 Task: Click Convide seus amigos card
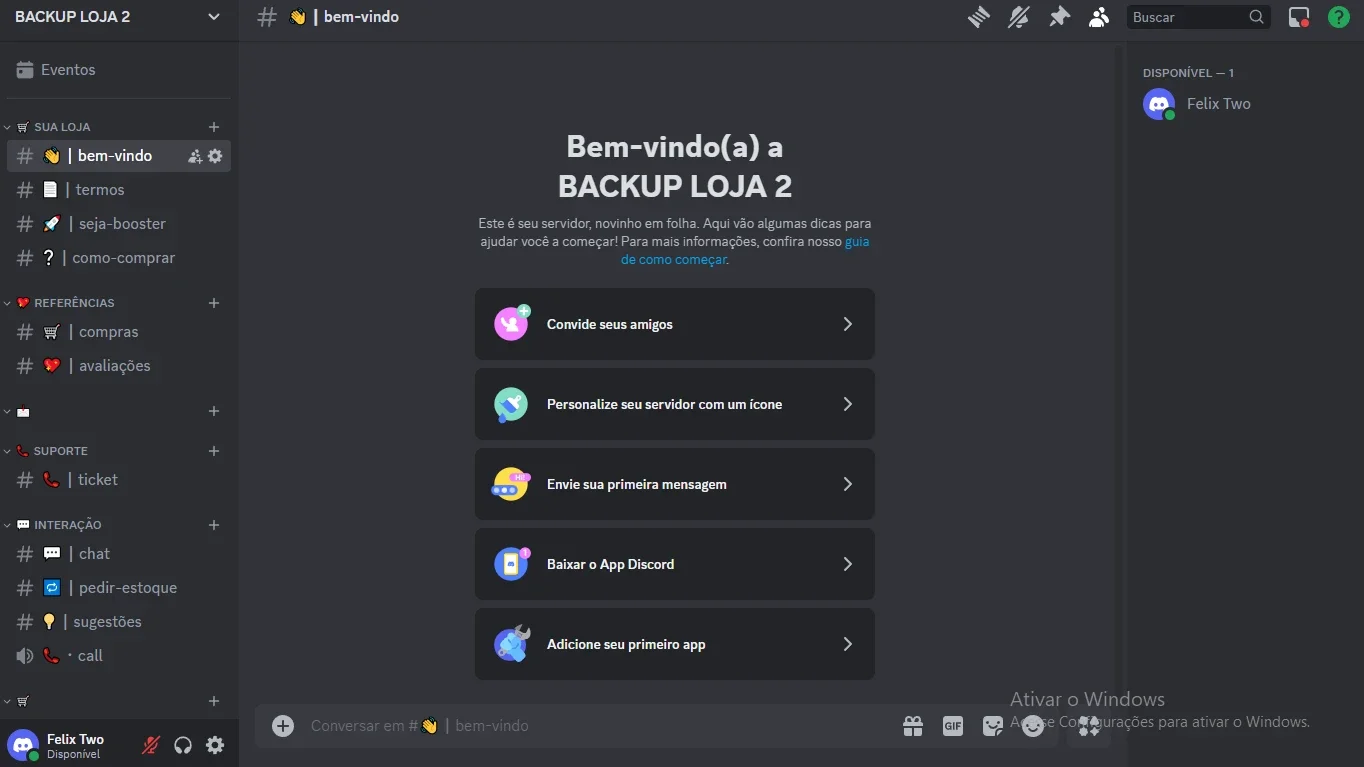(x=675, y=324)
